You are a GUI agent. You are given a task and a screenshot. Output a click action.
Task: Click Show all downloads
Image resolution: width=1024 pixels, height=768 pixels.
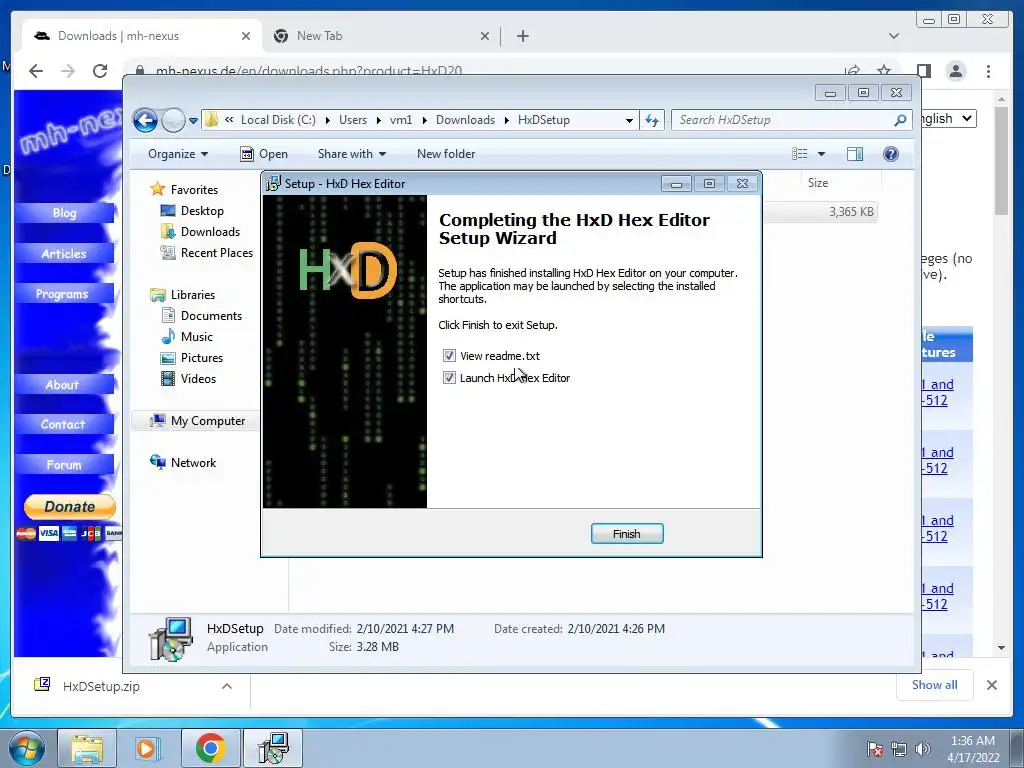[935, 684]
